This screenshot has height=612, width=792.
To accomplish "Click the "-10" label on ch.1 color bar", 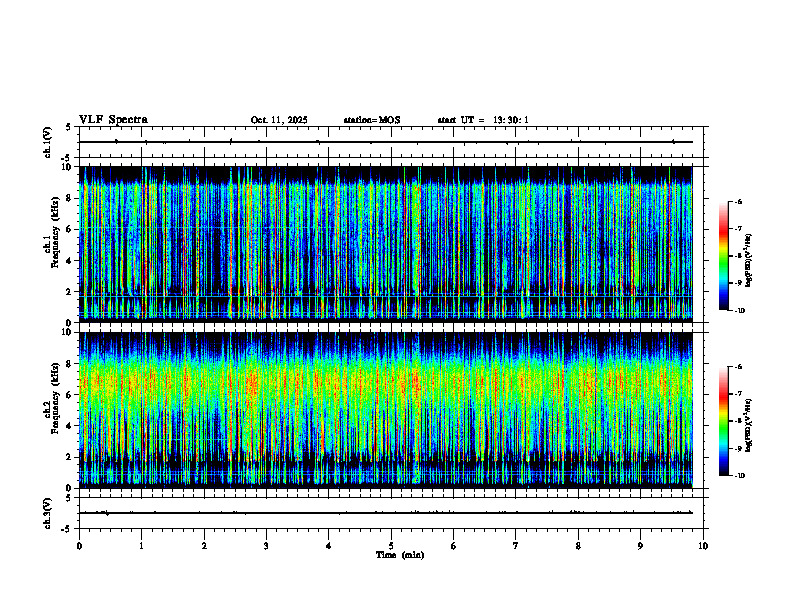I will 739,311.
